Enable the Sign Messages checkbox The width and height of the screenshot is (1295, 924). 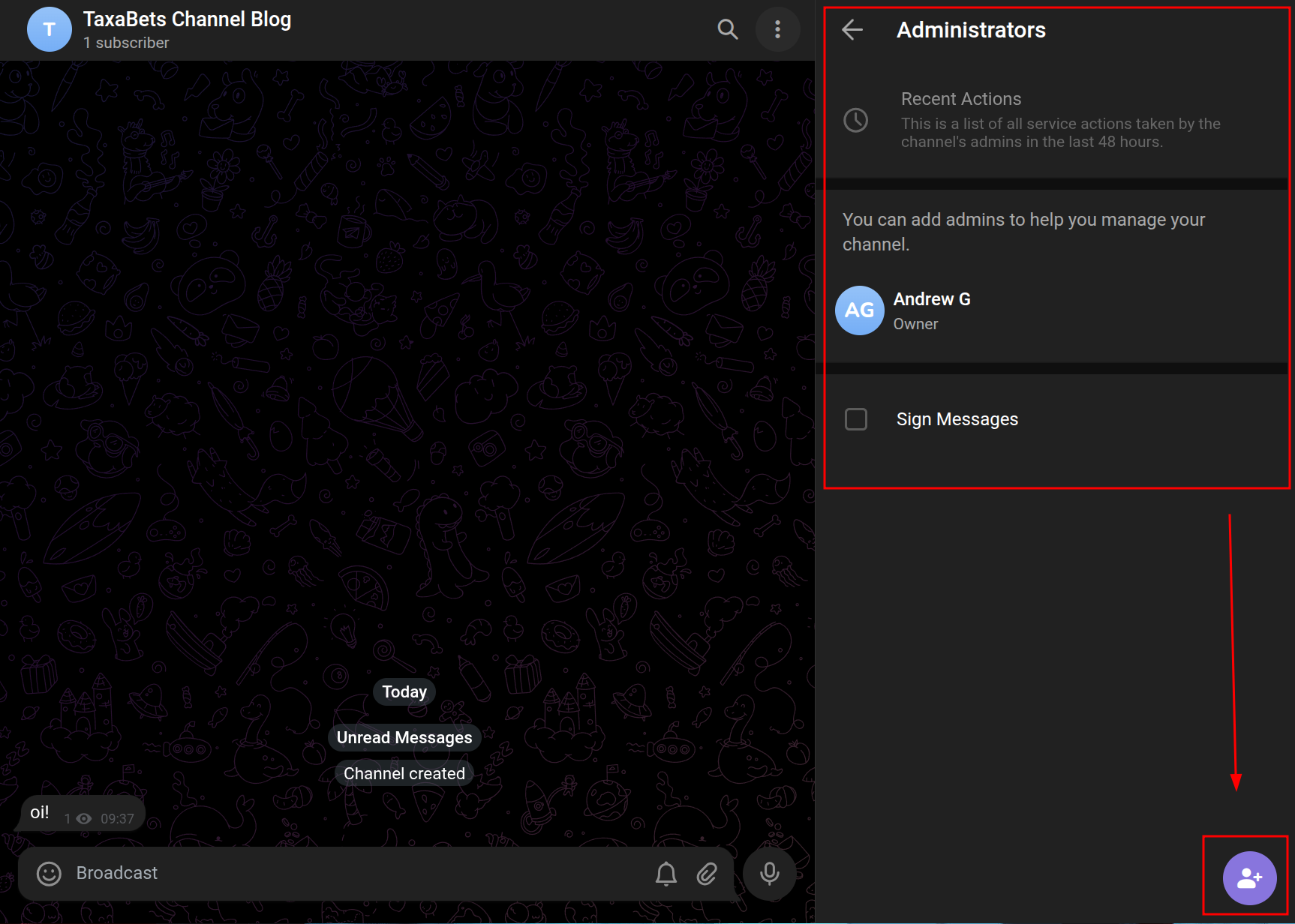pos(856,419)
